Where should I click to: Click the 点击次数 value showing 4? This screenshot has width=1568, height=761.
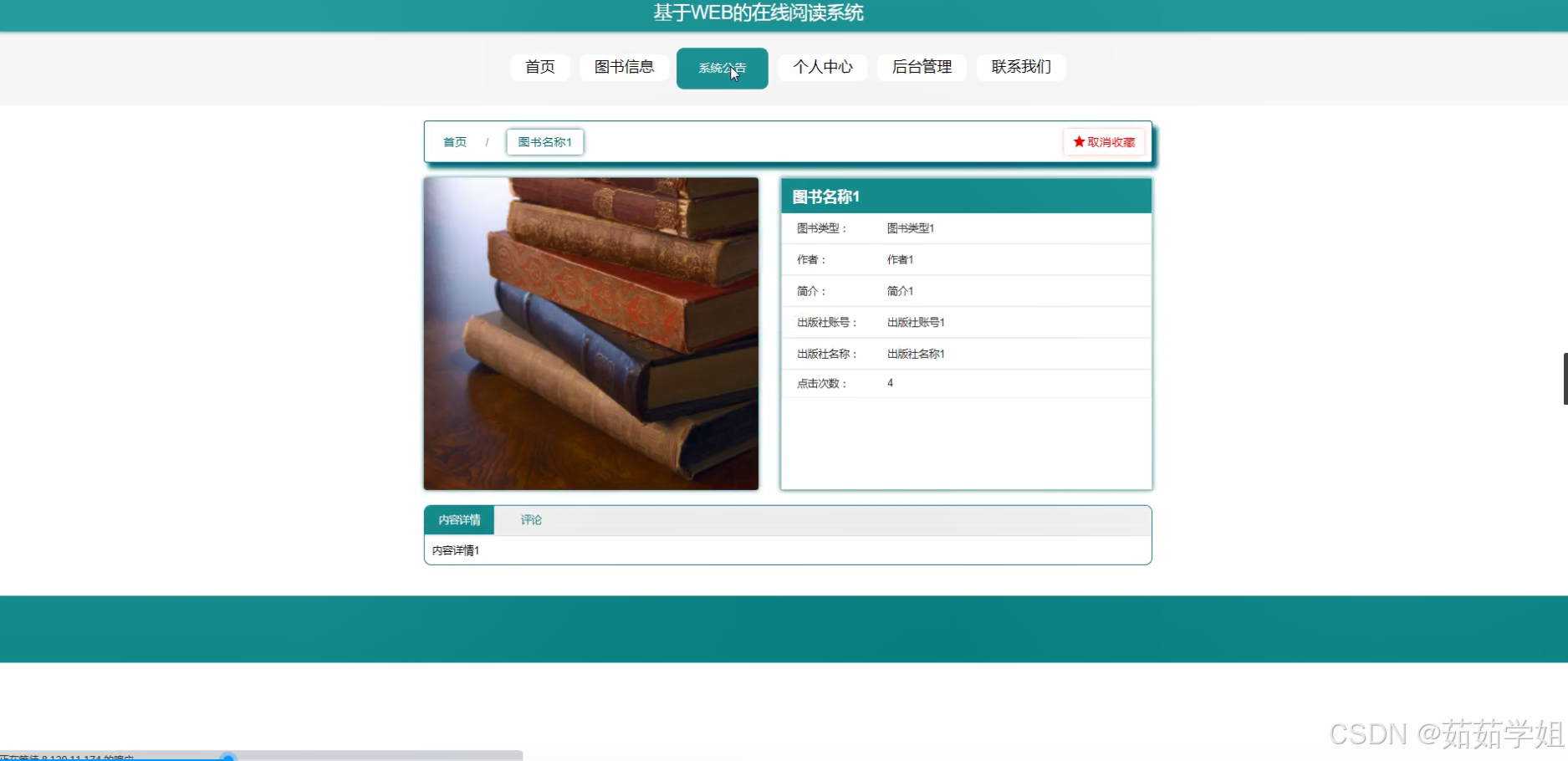[x=890, y=383]
